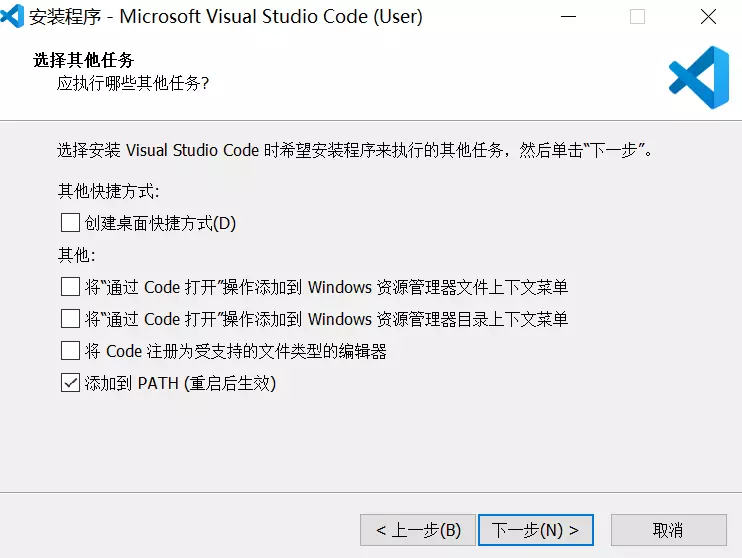Click the large blue VS Code logo
This screenshot has width=742, height=558.
click(699, 77)
